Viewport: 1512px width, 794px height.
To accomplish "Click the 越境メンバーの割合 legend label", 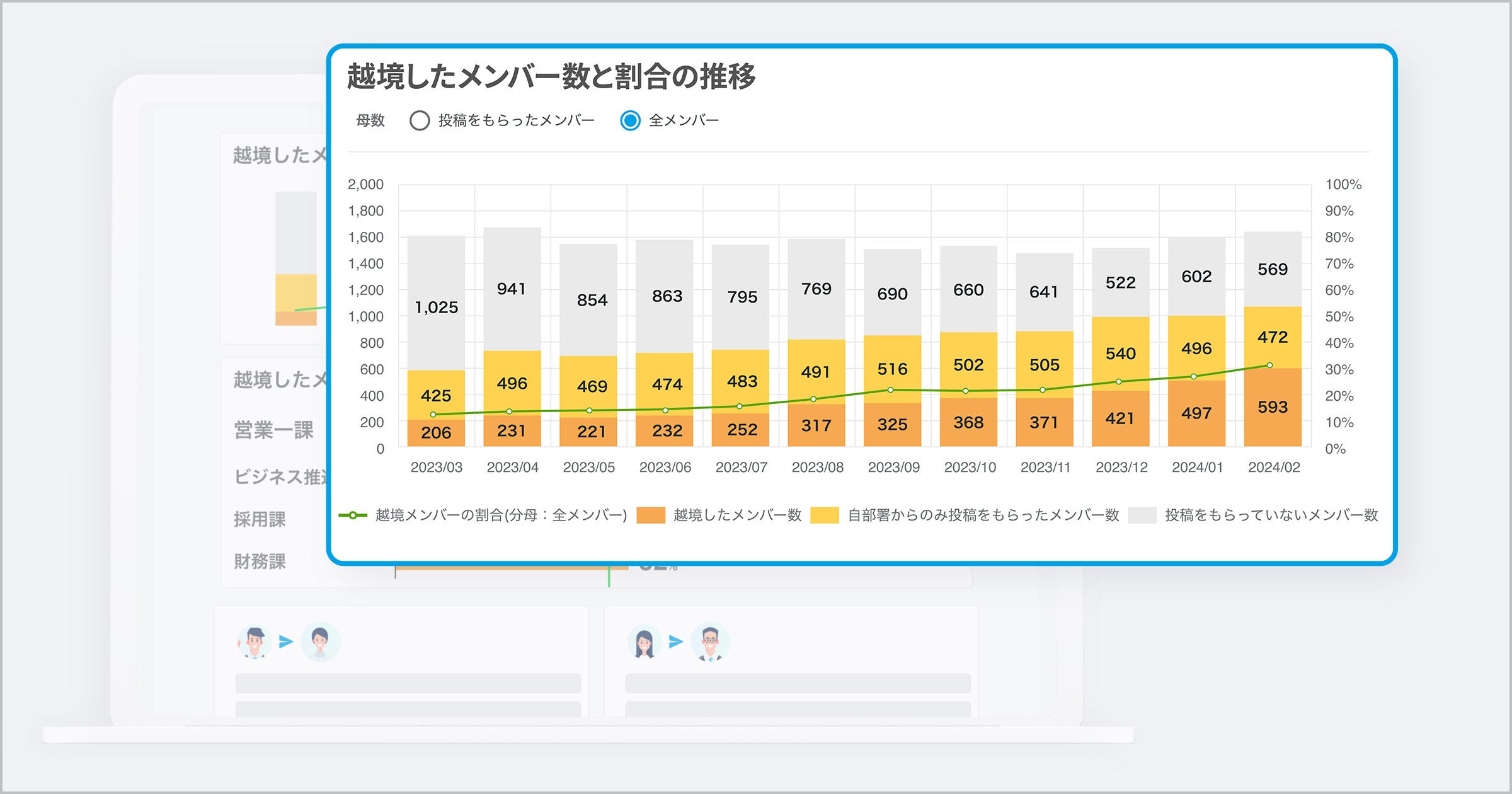I will click(x=498, y=515).
